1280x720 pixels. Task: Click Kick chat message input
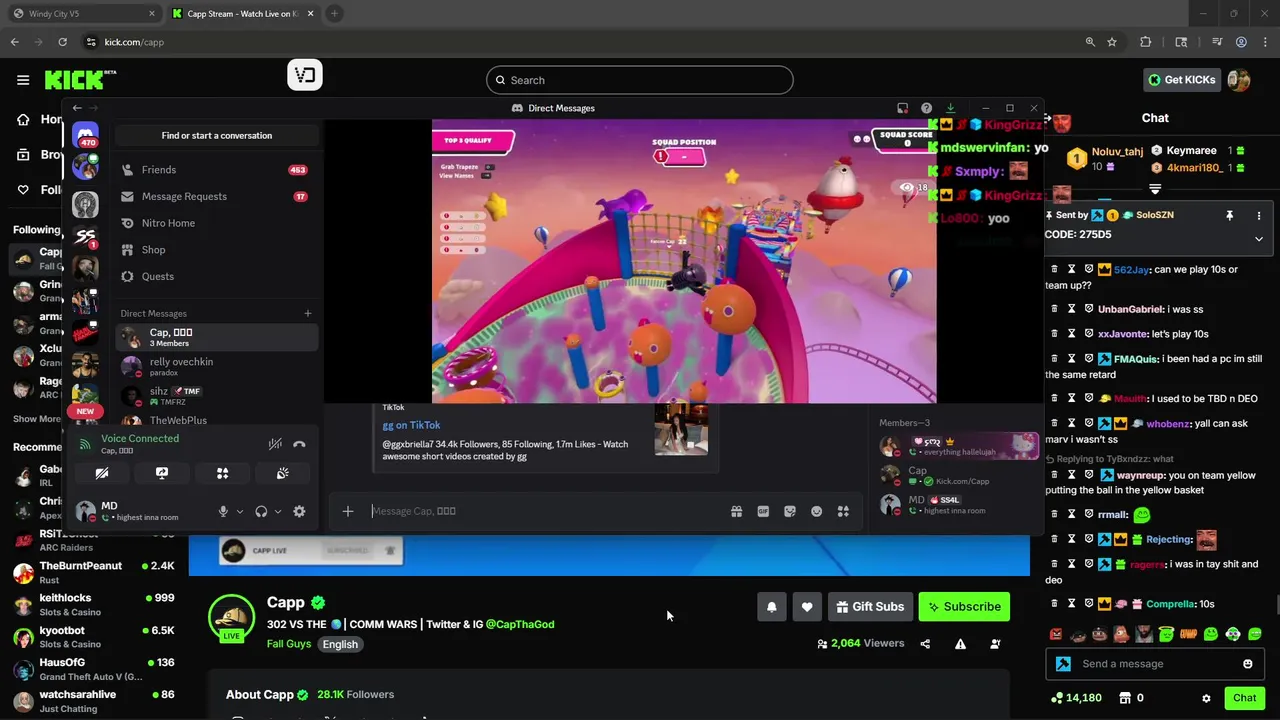pyautogui.click(x=1153, y=664)
